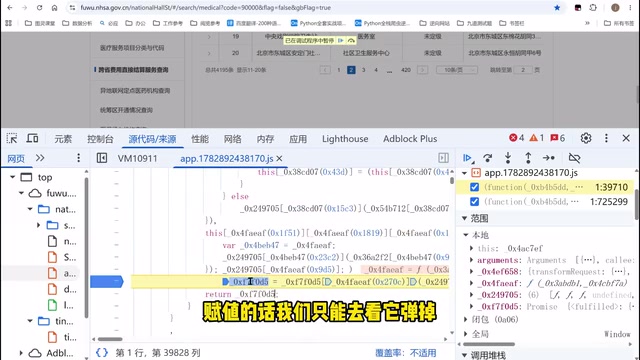
Task: Toggle device toolbar emulation
Action: point(32,138)
